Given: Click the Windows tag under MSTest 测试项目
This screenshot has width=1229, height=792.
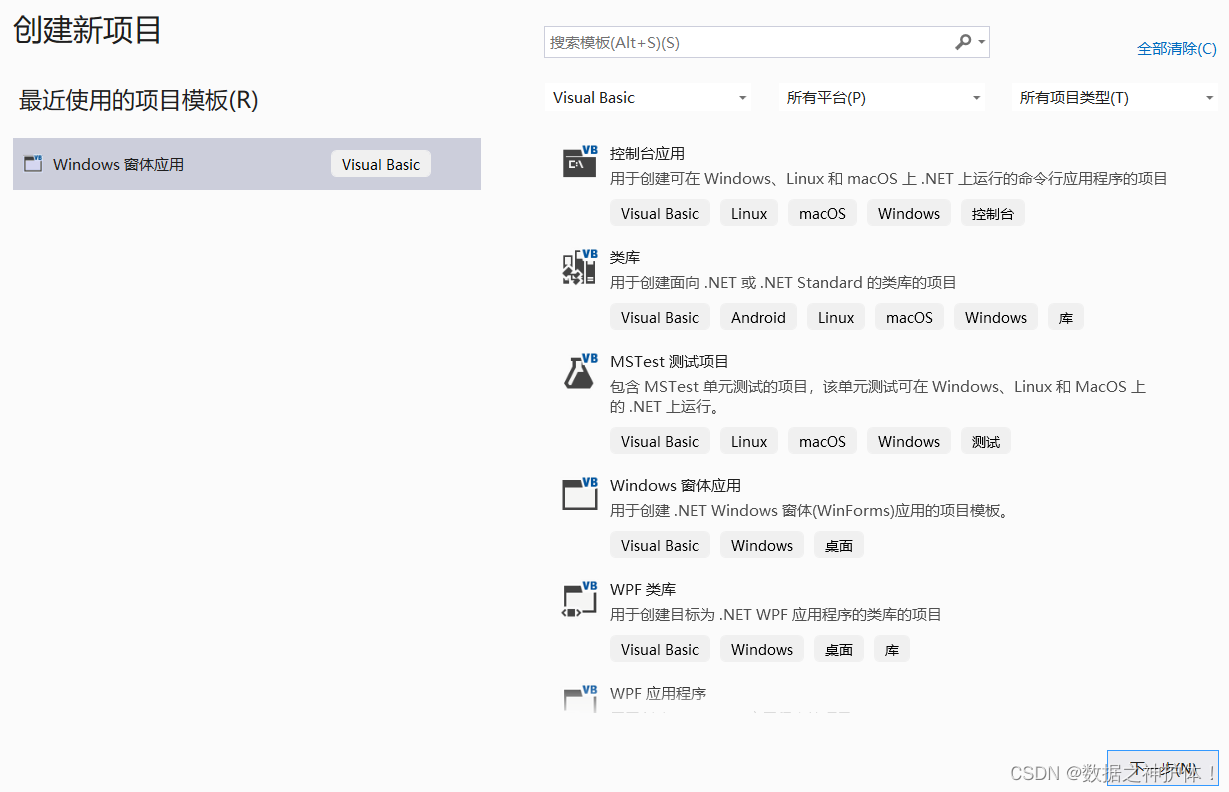Looking at the screenshot, I should [909, 441].
